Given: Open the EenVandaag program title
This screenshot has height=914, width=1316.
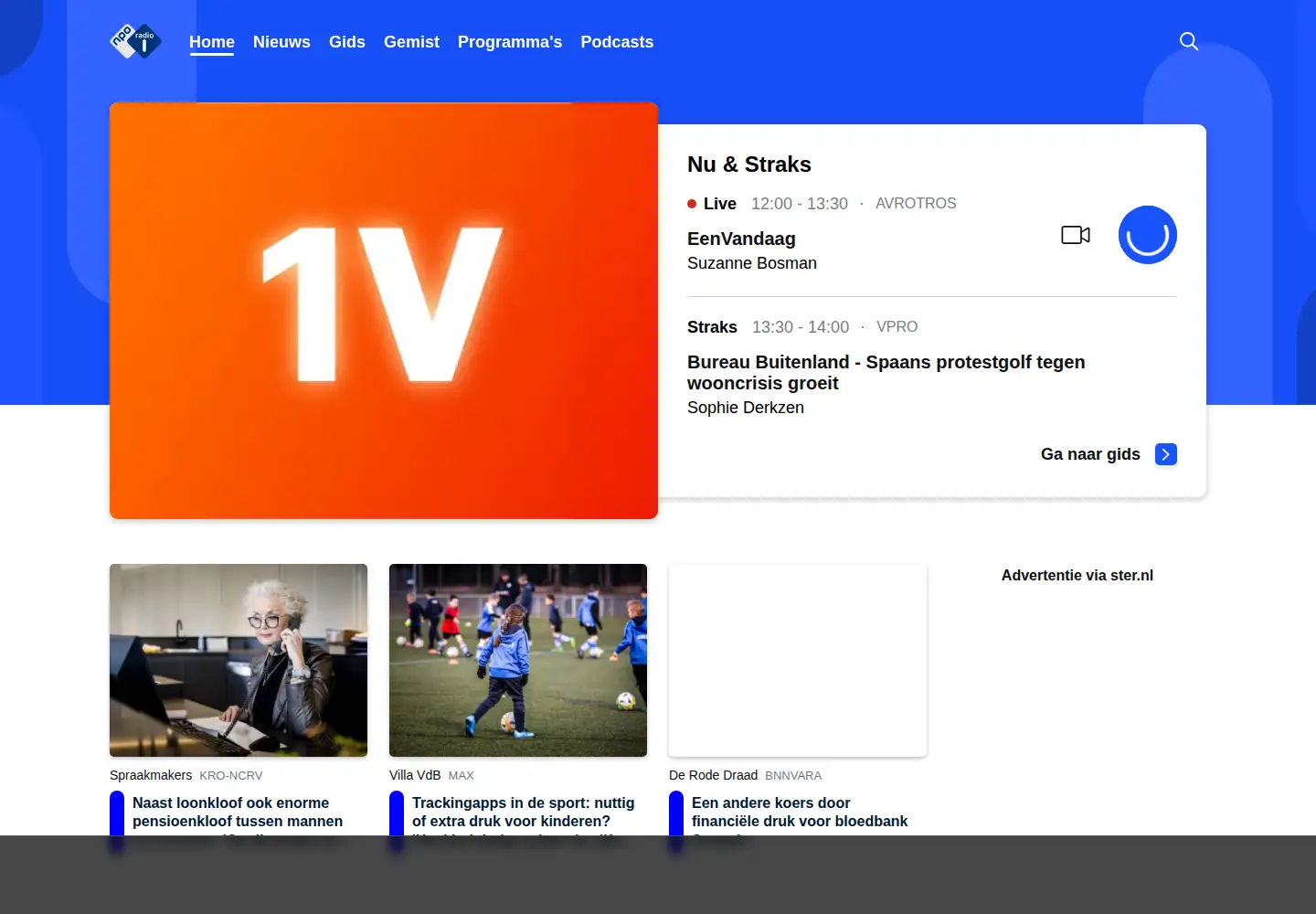Looking at the screenshot, I should click(741, 239).
